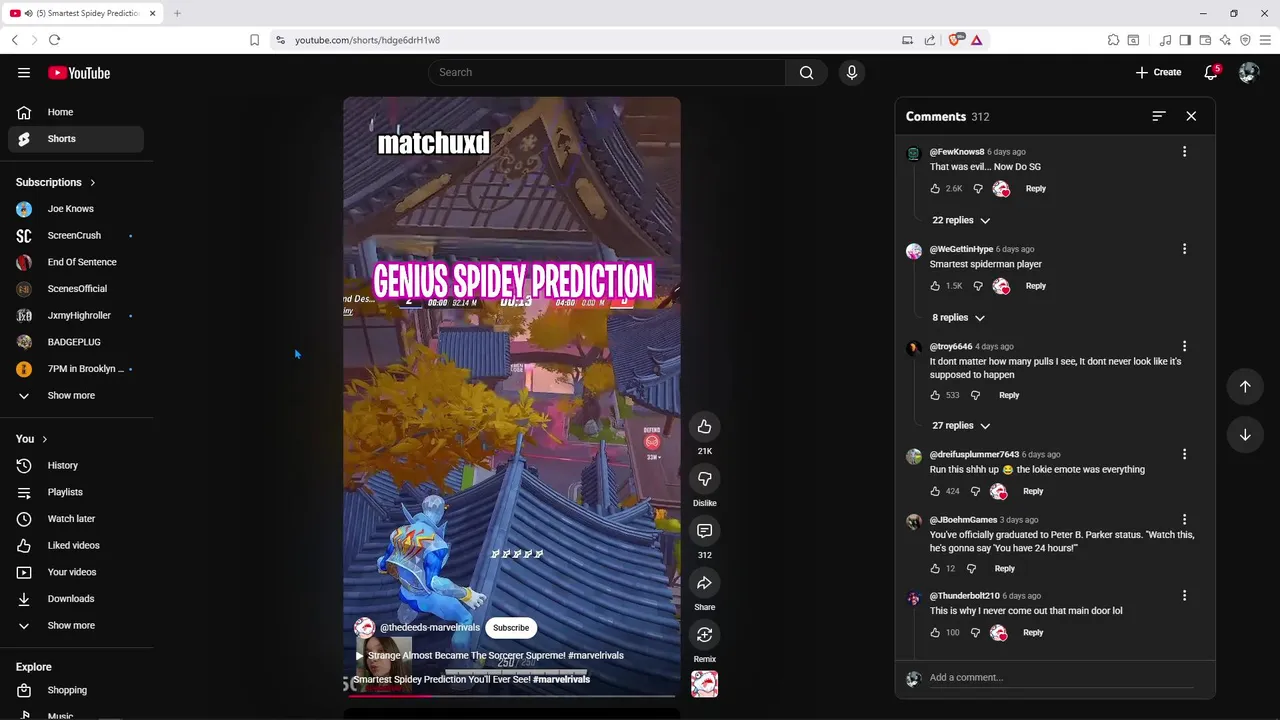Dislike the @FewKnows8 comment

pos(978,188)
